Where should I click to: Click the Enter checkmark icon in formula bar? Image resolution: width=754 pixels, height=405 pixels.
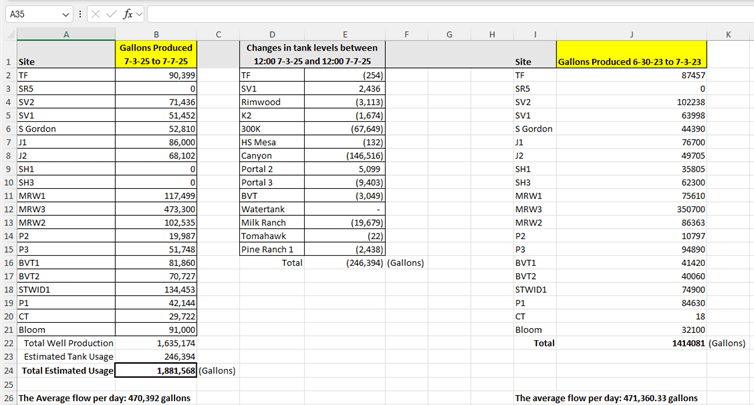(111, 15)
